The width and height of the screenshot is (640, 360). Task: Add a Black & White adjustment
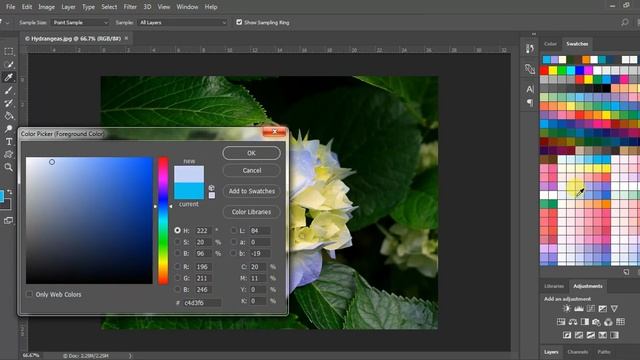click(x=585, y=322)
